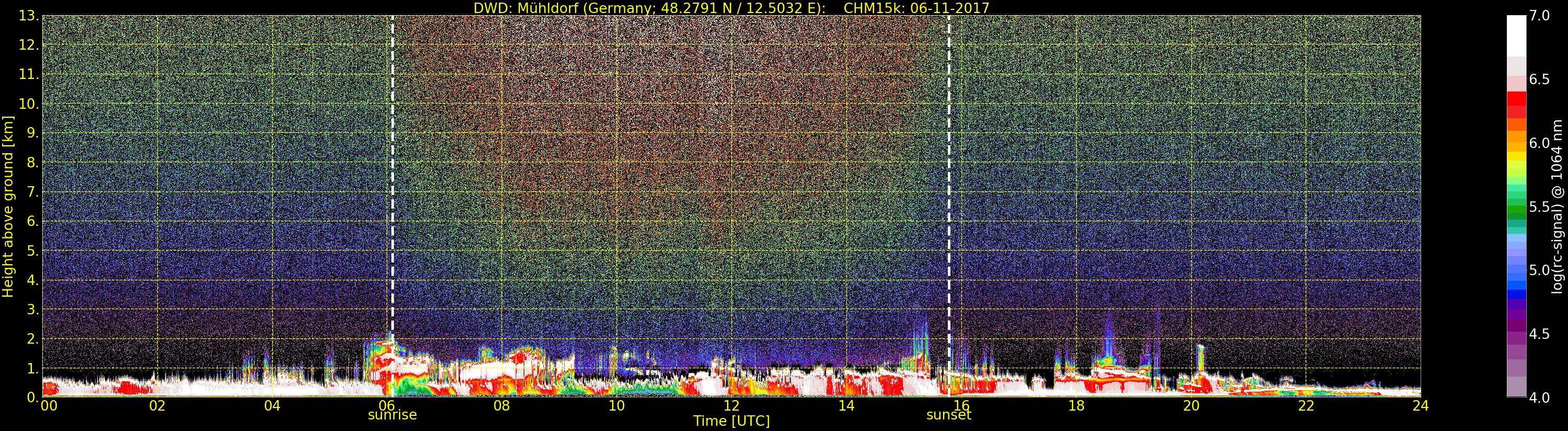Click time axis tick '04'
This screenshot has width=1568, height=431.
[272, 405]
